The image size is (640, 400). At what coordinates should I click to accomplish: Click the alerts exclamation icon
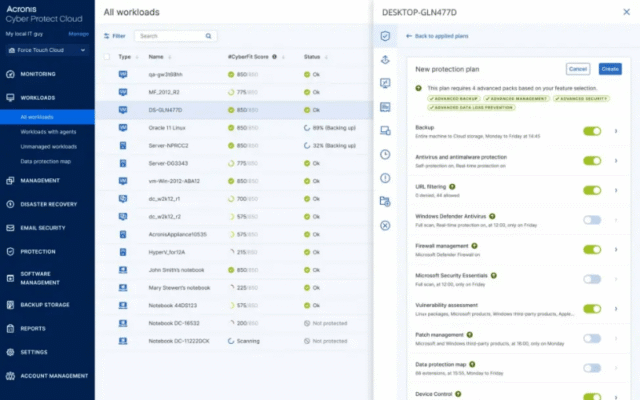[x=385, y=178]
